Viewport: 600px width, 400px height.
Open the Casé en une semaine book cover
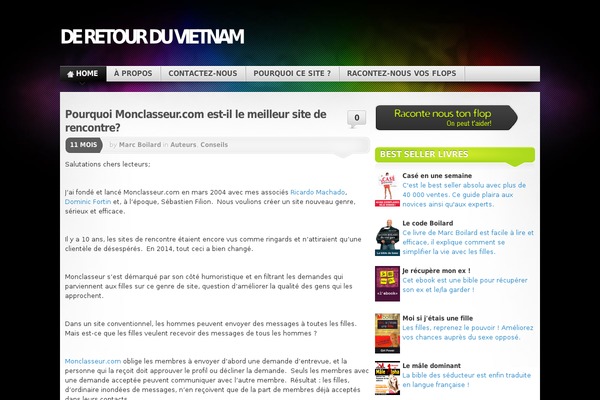point(387,189)
